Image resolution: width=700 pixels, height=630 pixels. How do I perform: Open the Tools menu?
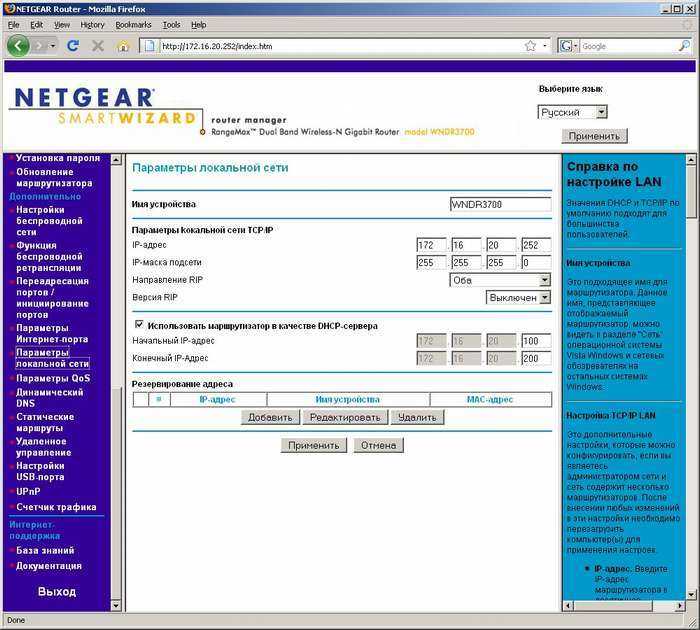click(171, 25)
